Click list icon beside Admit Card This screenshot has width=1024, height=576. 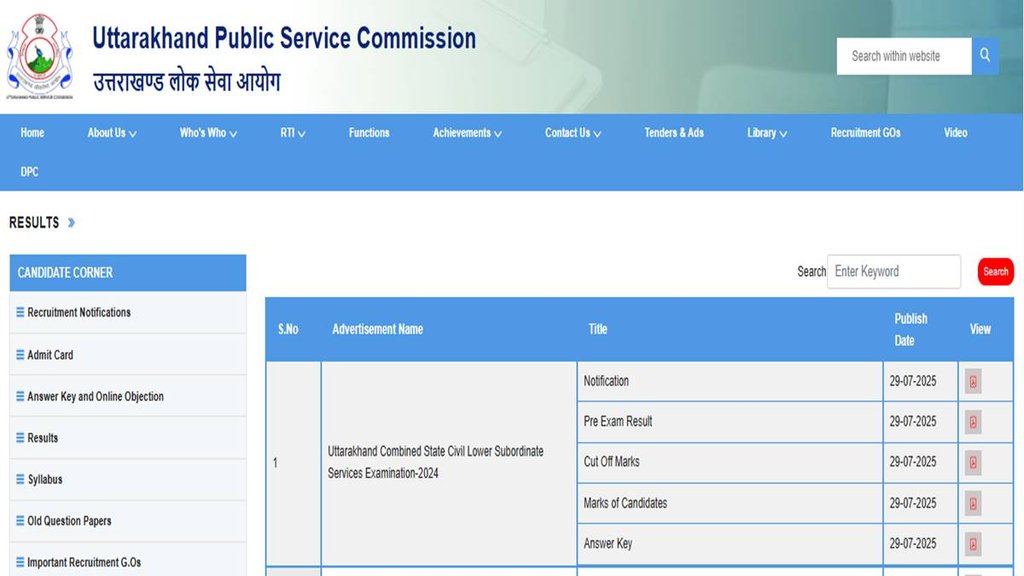[20, 355]
